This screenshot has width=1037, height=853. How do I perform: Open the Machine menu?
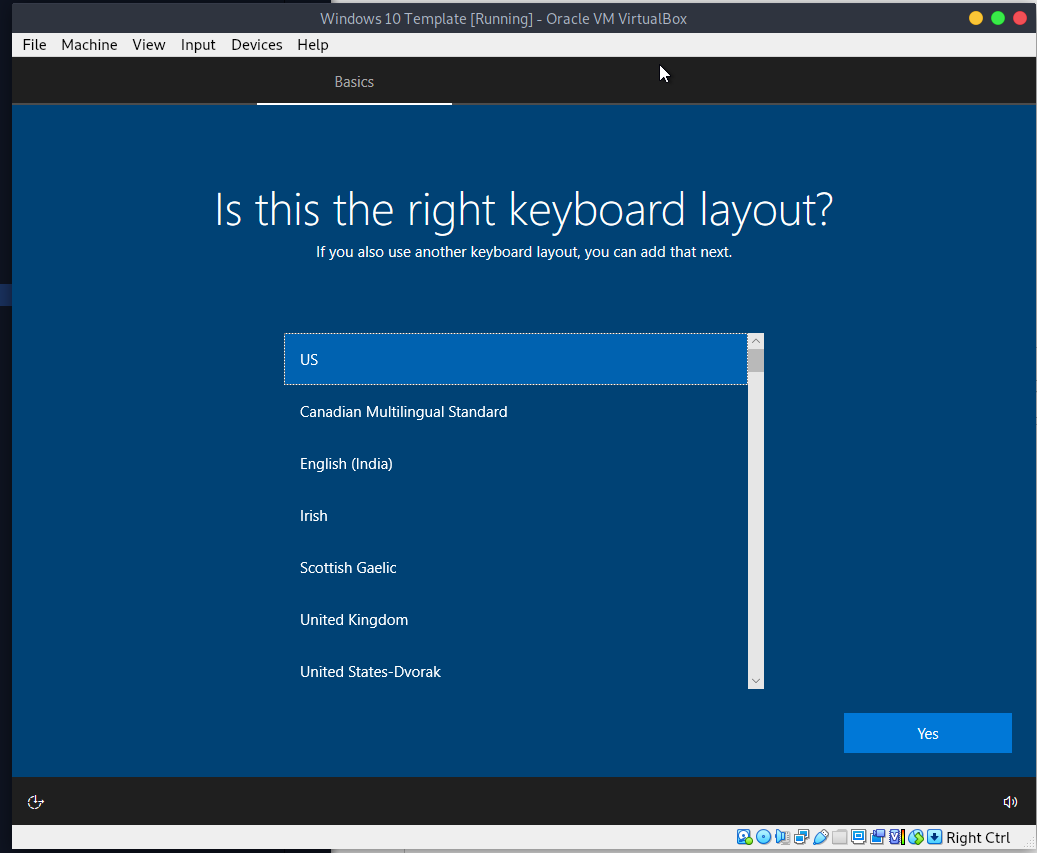point(89,44)
